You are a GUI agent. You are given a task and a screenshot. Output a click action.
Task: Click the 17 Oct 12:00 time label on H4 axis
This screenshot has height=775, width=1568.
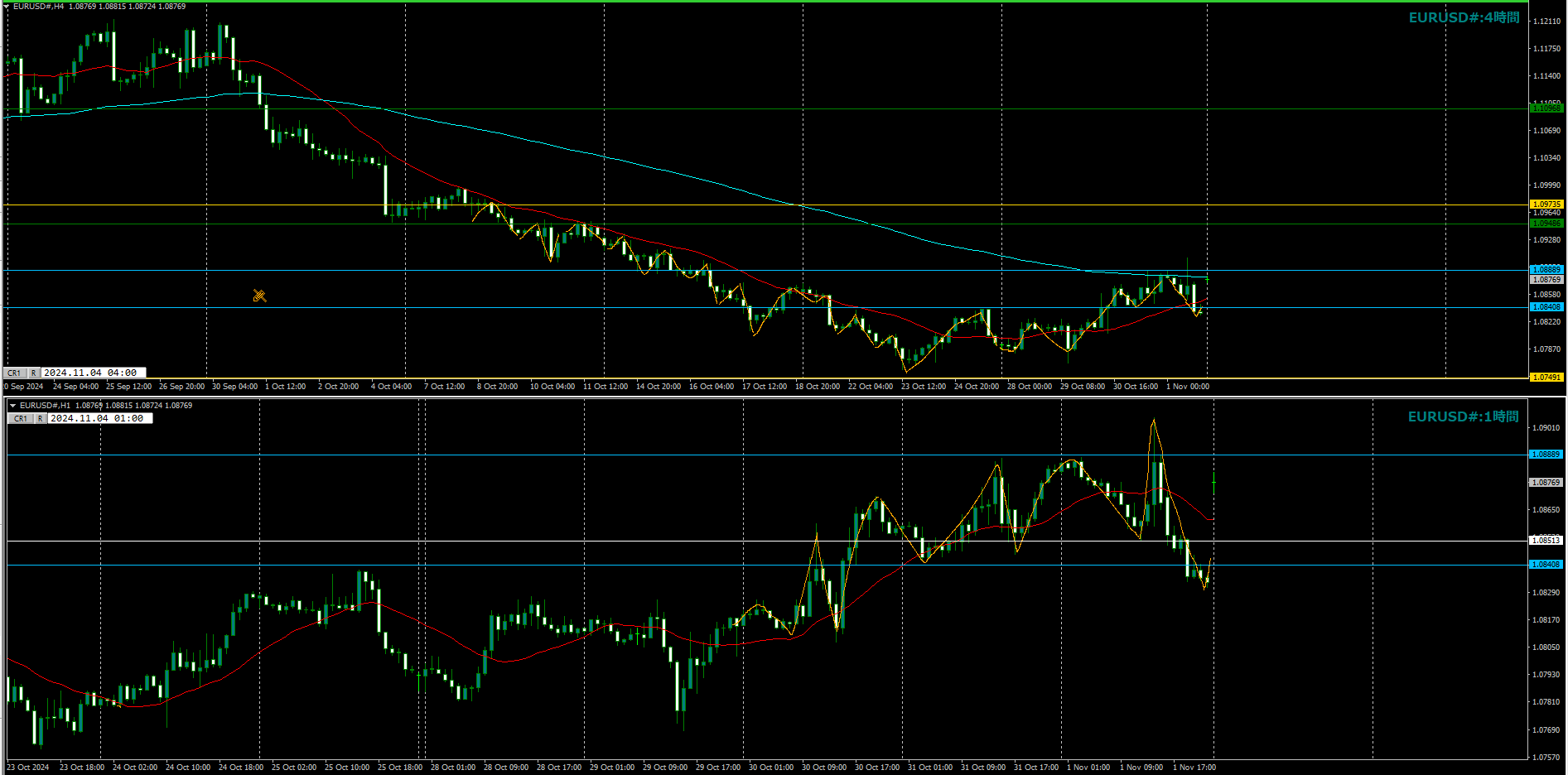pos(765,387)
